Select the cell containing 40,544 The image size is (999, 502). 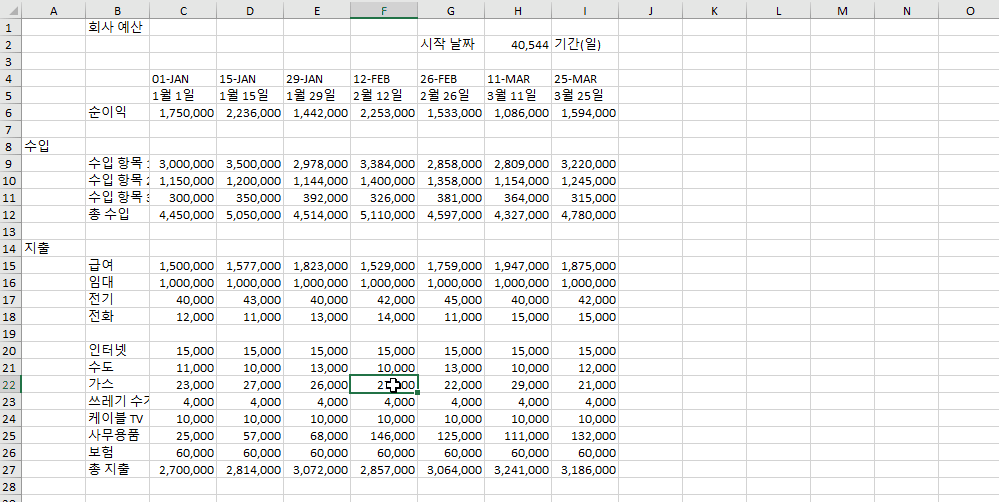pyautogui.click(x=518, y=45)
